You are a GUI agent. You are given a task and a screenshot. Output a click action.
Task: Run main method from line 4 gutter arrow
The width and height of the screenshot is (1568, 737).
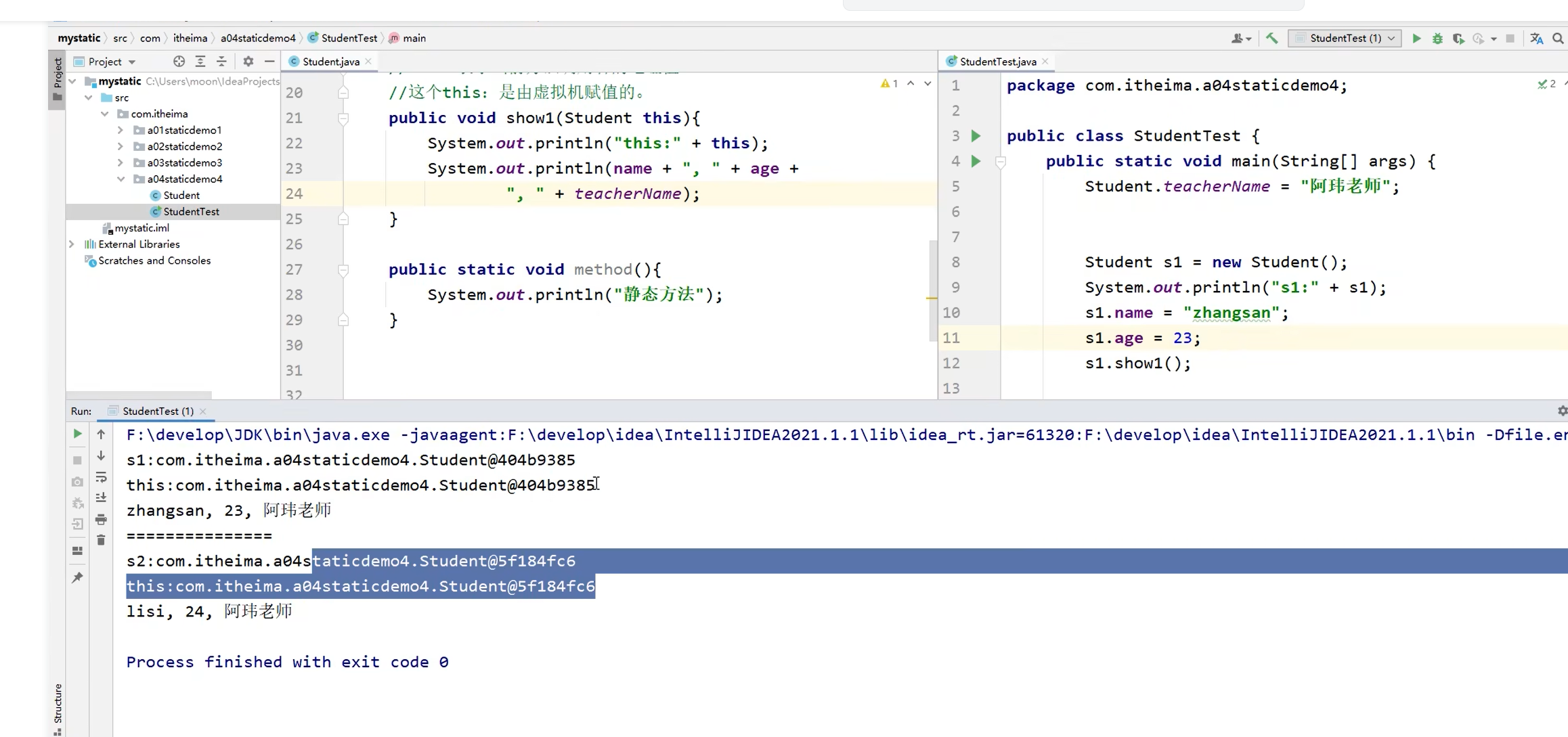tap(975, 161)
